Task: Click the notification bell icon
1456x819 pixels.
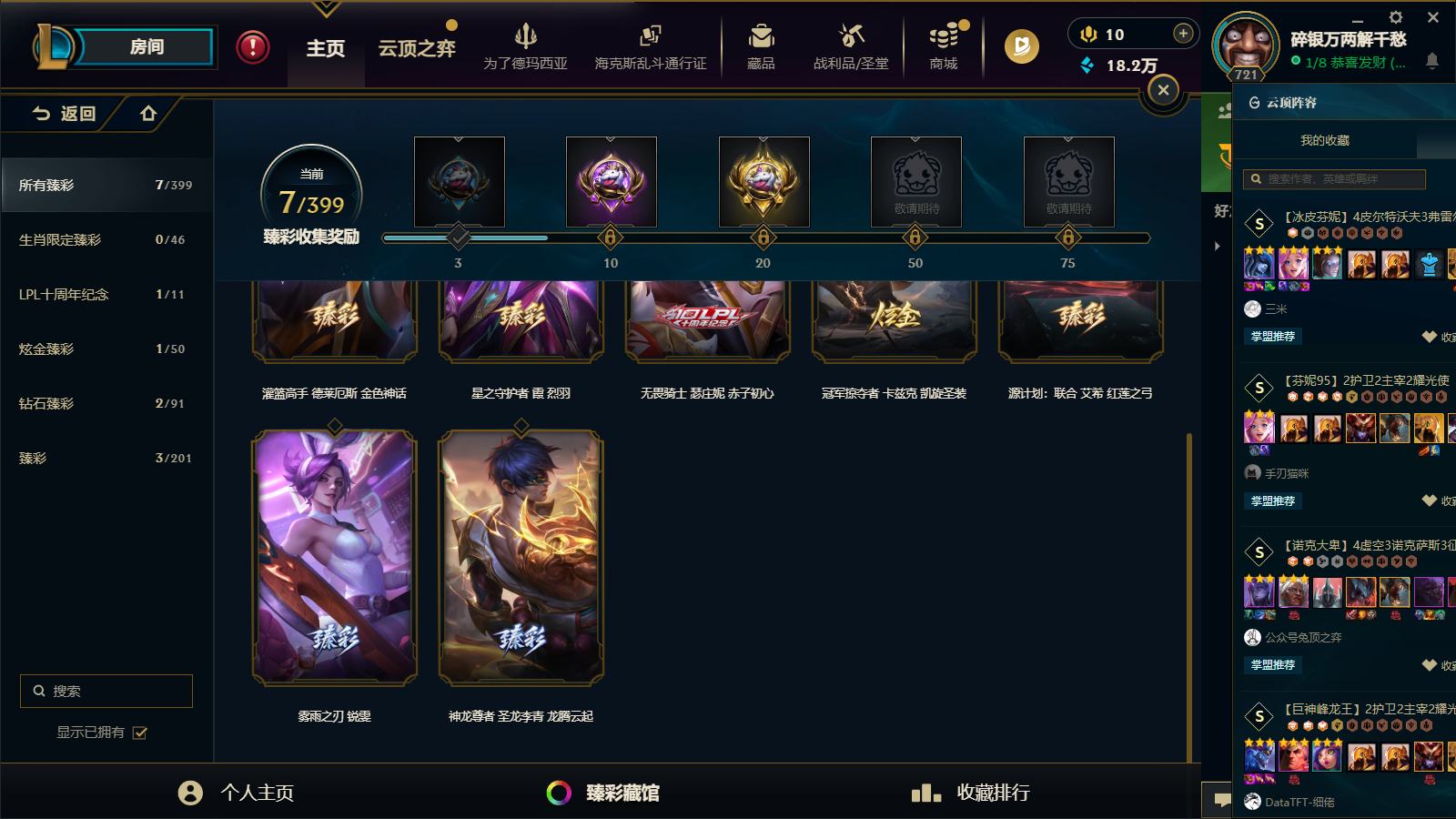Action: coord(1431,62)
